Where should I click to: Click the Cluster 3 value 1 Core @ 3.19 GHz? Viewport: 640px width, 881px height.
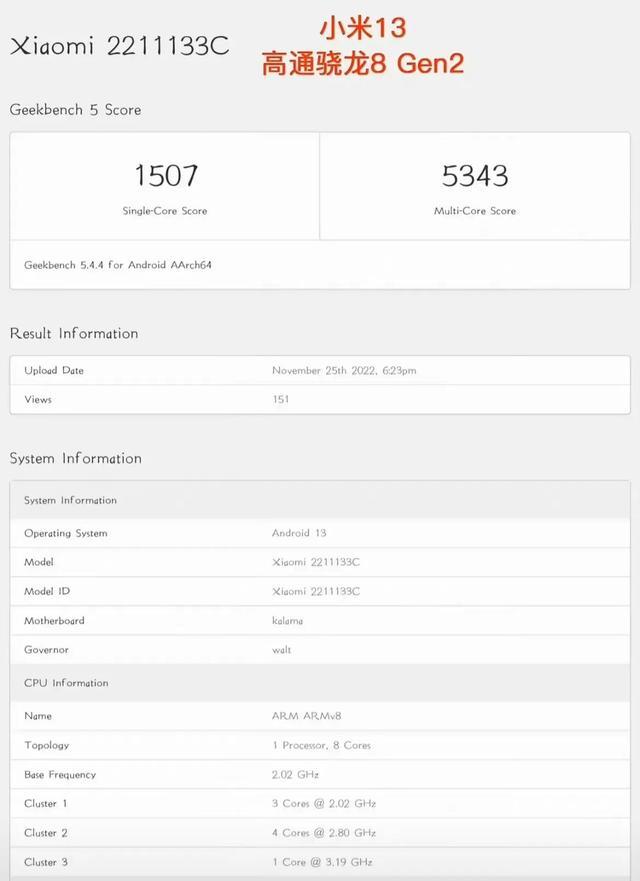tap(322, 862)
